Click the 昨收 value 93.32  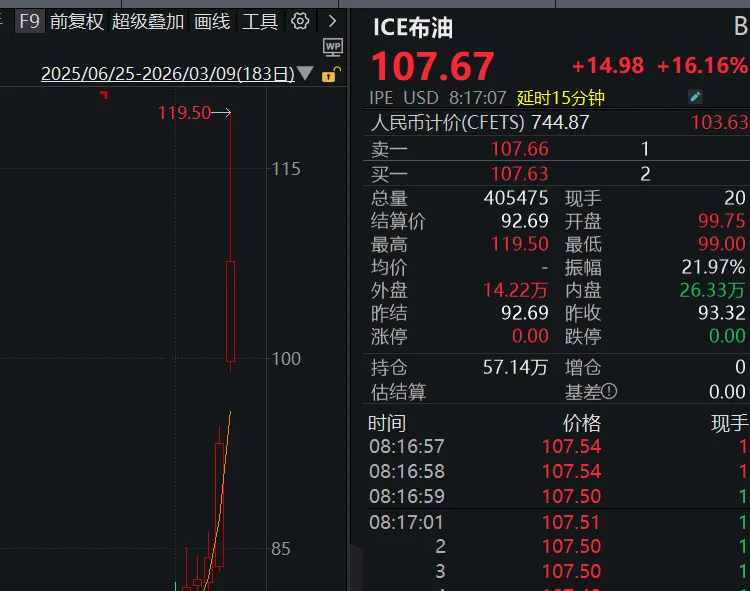[x=721, y=313]
